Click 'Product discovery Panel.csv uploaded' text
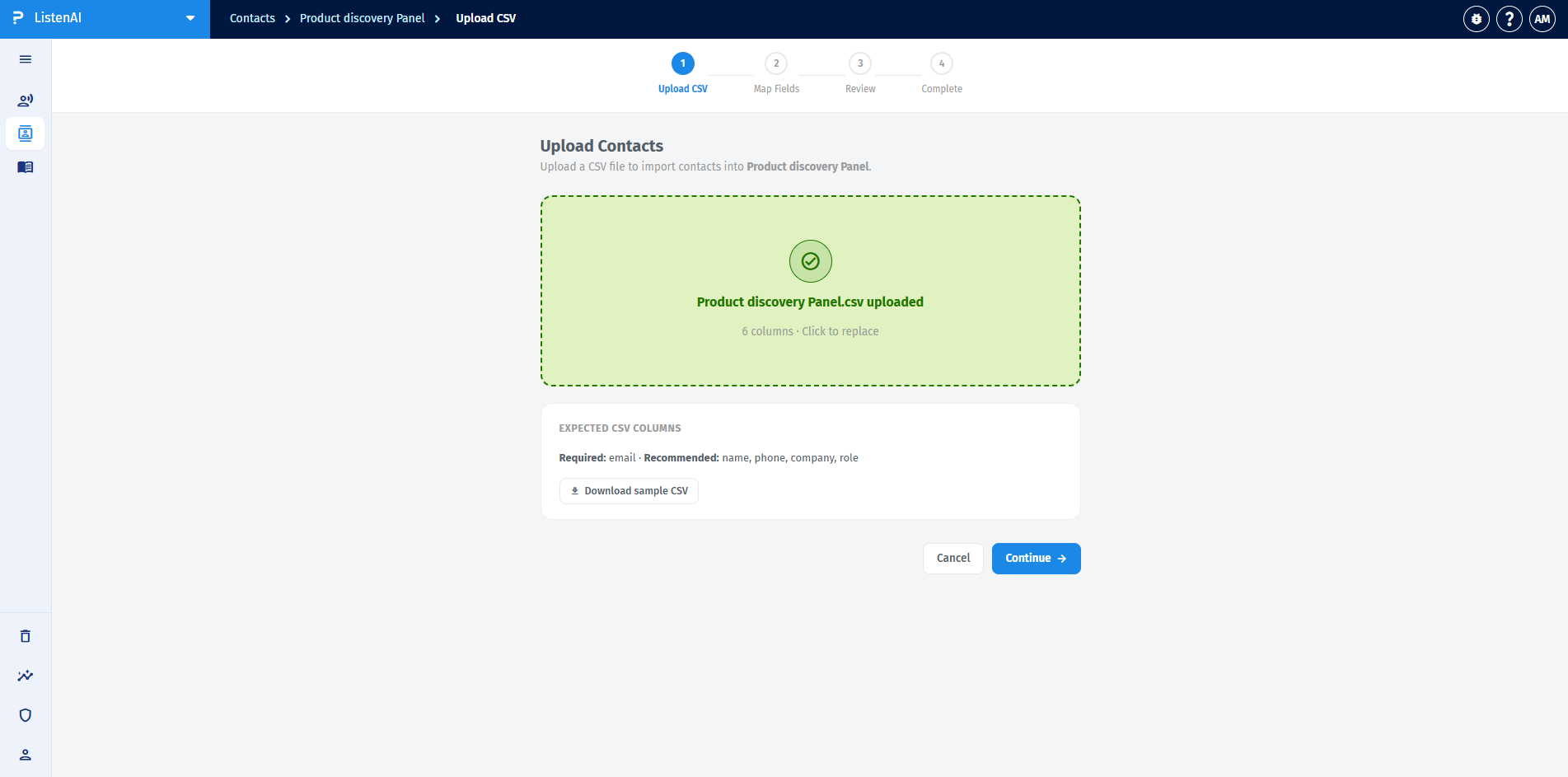This screenshot has width=1568, height=777. coord(811,302)
